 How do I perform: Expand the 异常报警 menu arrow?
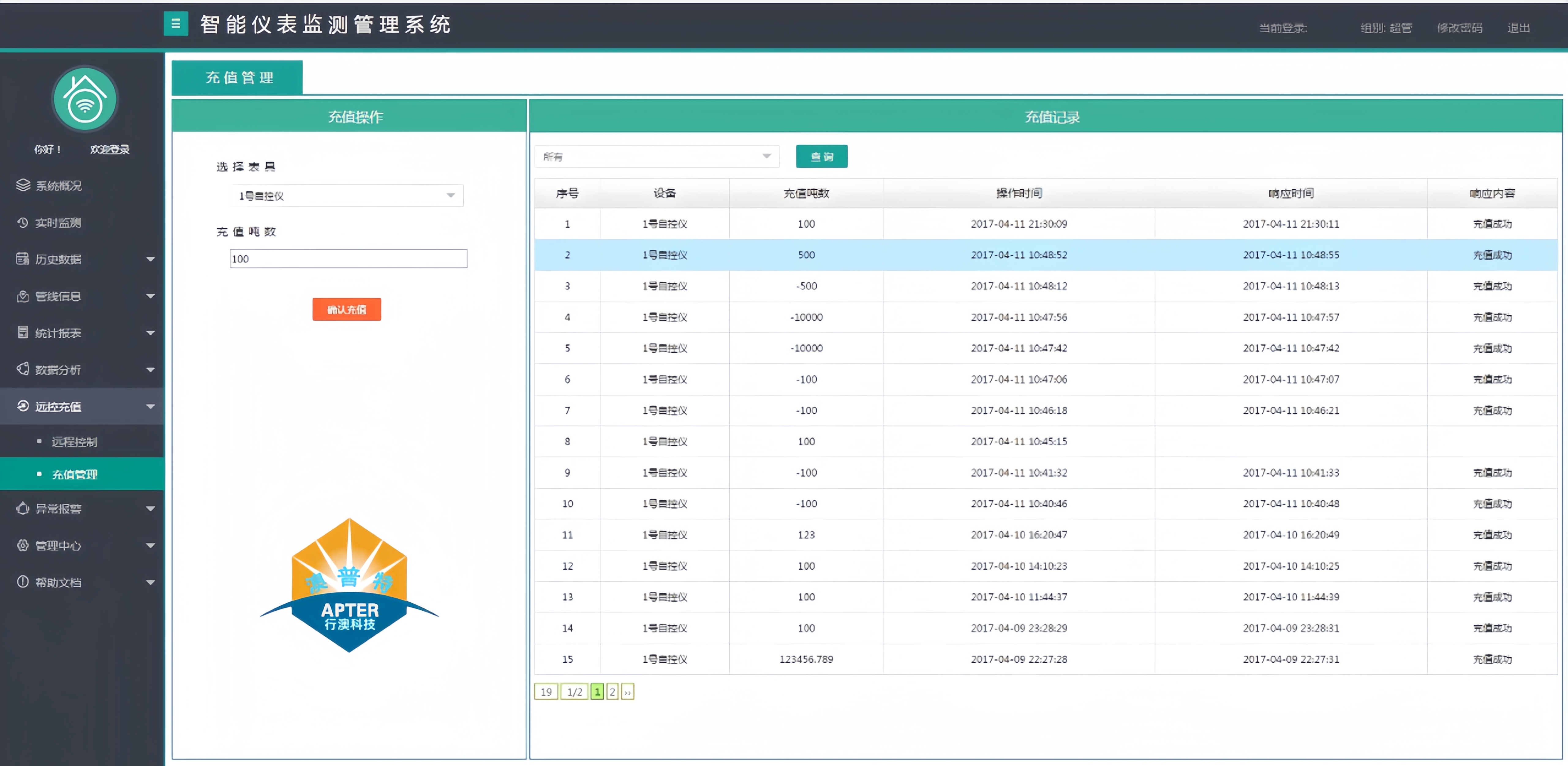[x=150, y=509]
